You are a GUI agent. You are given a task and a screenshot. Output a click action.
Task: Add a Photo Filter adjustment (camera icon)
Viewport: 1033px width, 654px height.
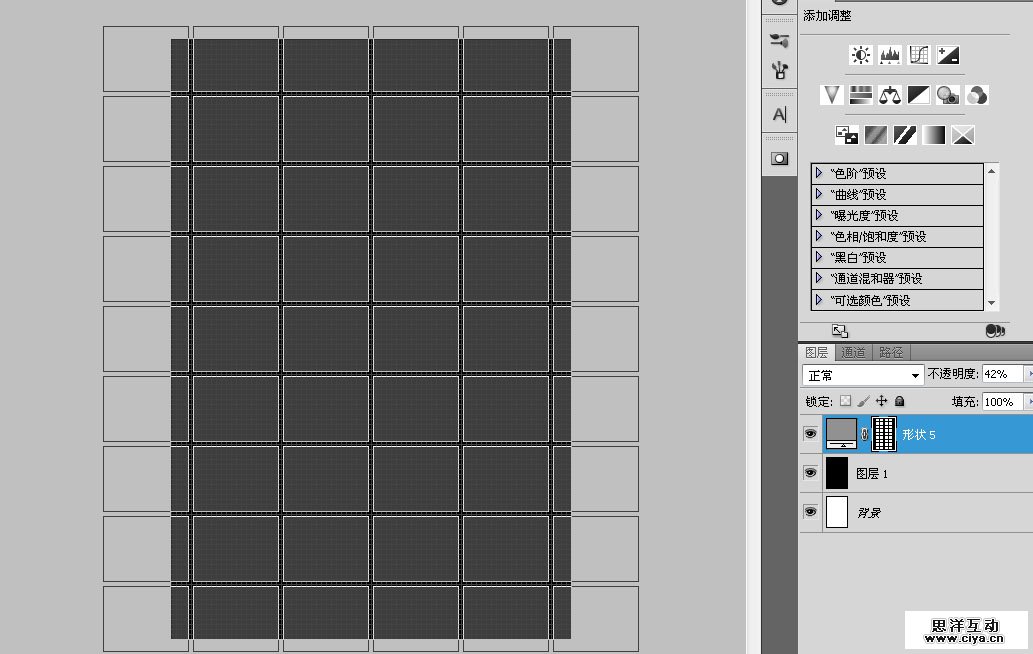coord(948,95)
